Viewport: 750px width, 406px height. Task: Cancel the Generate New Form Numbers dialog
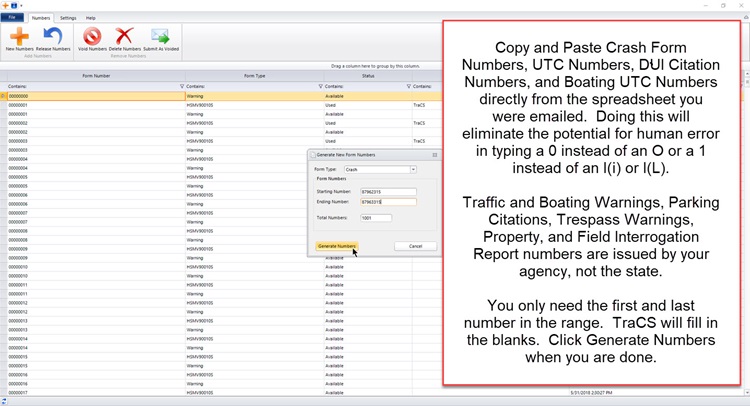pyautogui.click(x=415, y=246)
